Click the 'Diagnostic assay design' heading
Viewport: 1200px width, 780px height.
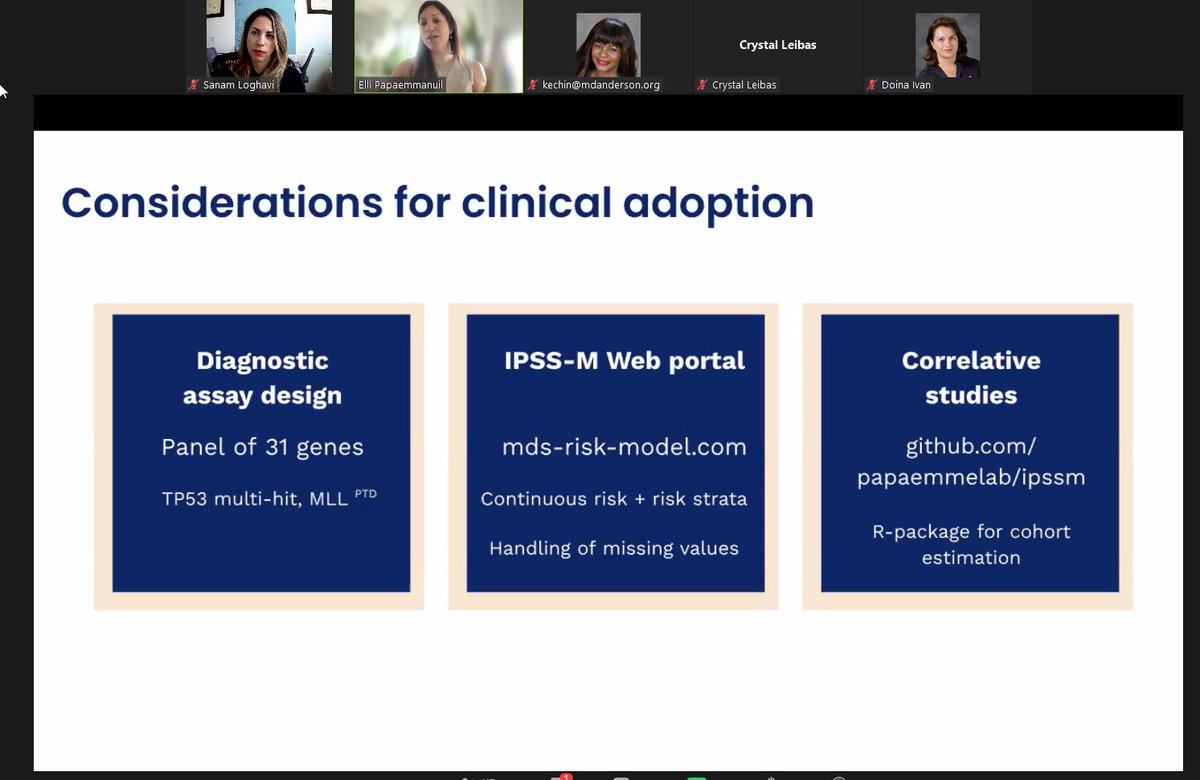(x=262, y=377)
